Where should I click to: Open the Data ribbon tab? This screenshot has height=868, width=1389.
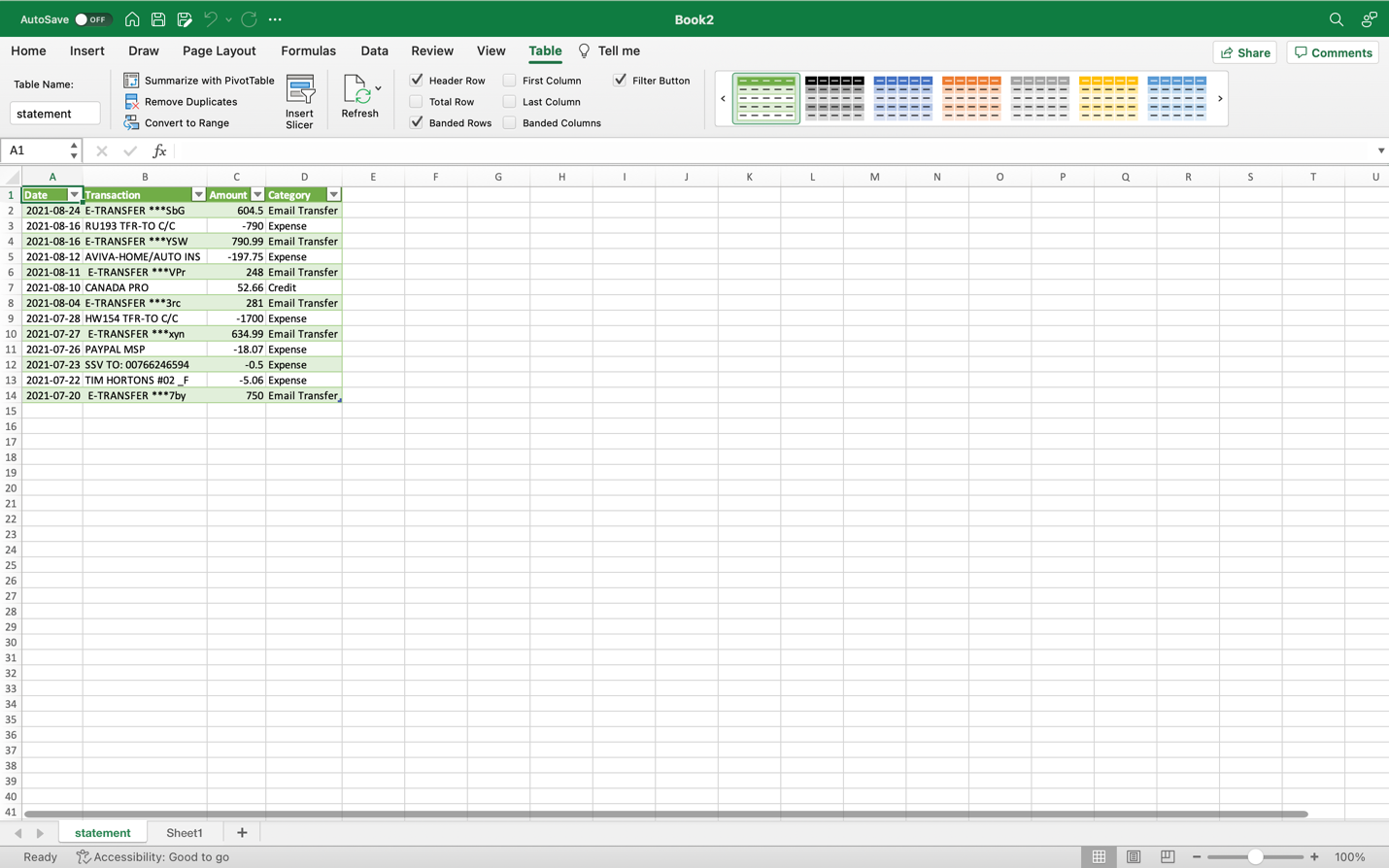pos(374,51)
